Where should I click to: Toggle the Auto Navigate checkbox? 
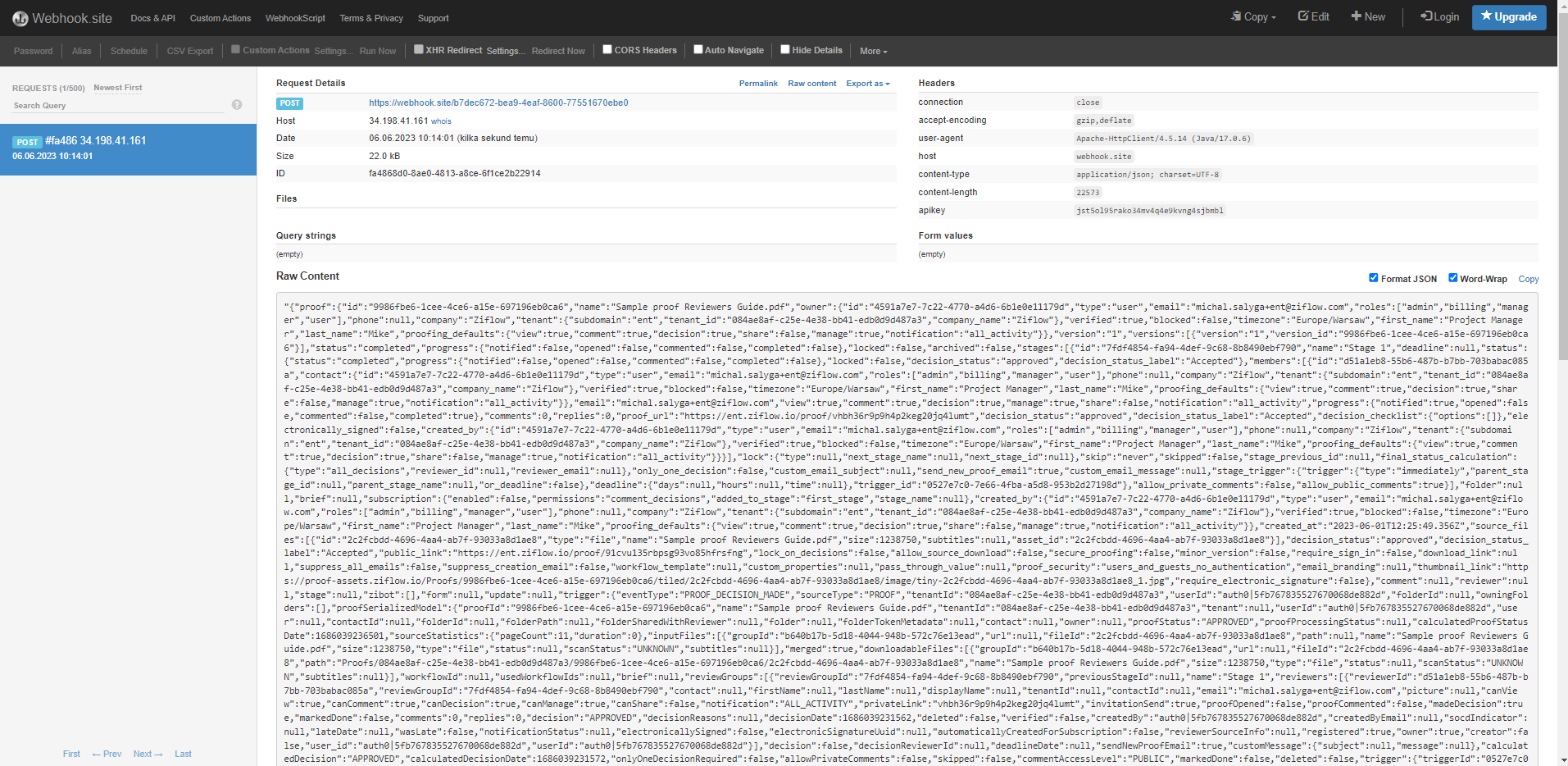click(x=698, y=49)
